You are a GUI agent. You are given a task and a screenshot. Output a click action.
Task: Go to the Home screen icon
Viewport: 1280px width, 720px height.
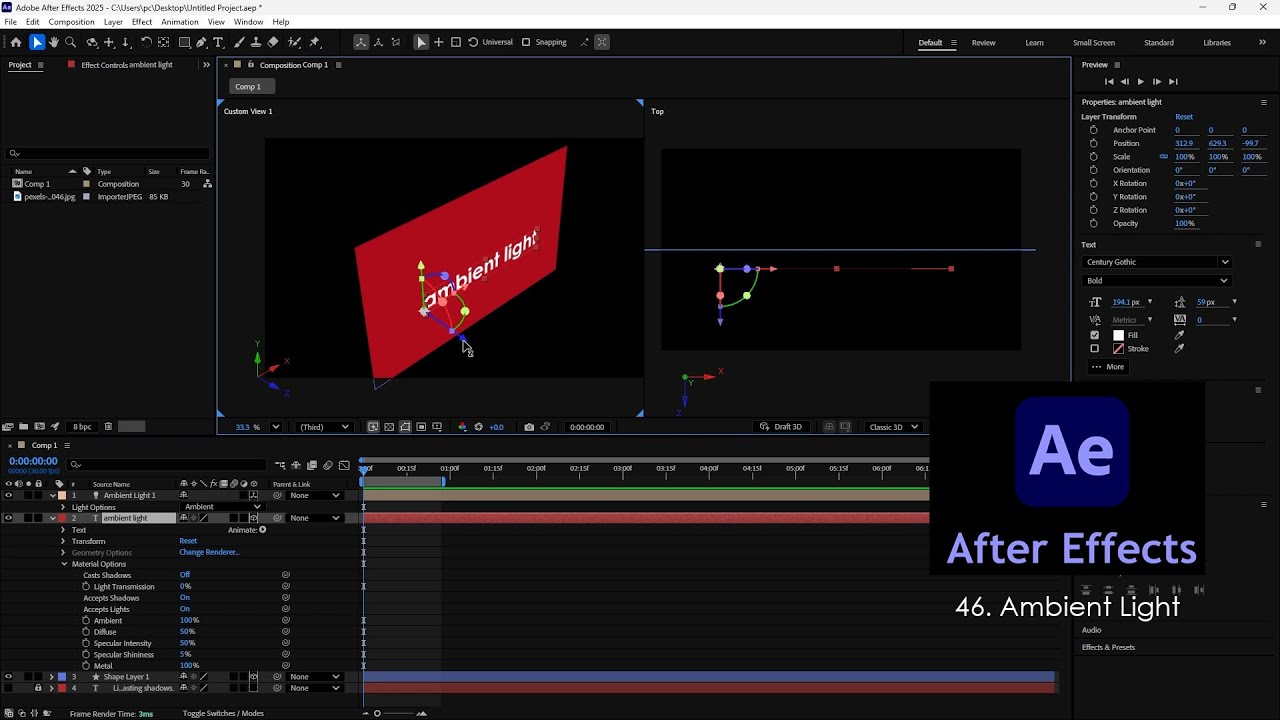(16, 42)
